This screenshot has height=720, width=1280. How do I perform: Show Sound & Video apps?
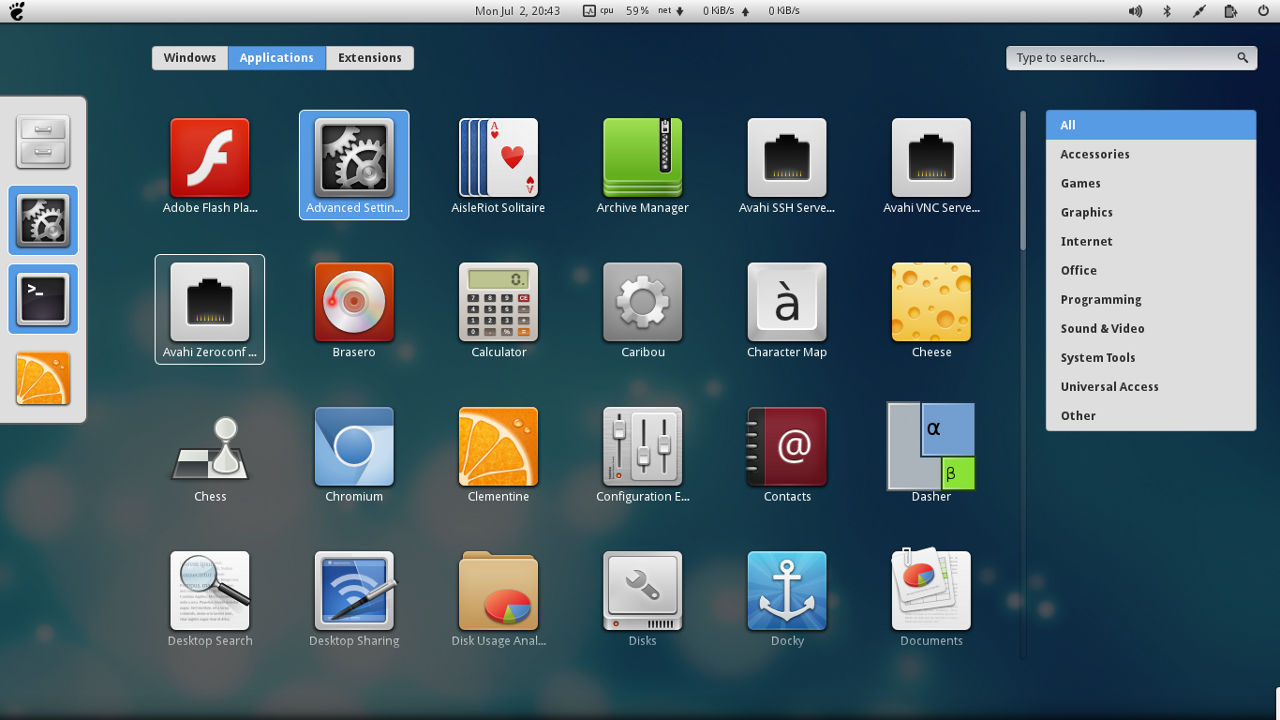click(x=1151, y=328)
